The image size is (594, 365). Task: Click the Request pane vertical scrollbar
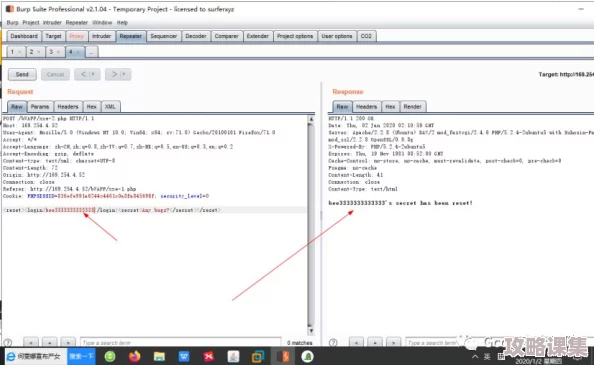click(x=311, y=224)
